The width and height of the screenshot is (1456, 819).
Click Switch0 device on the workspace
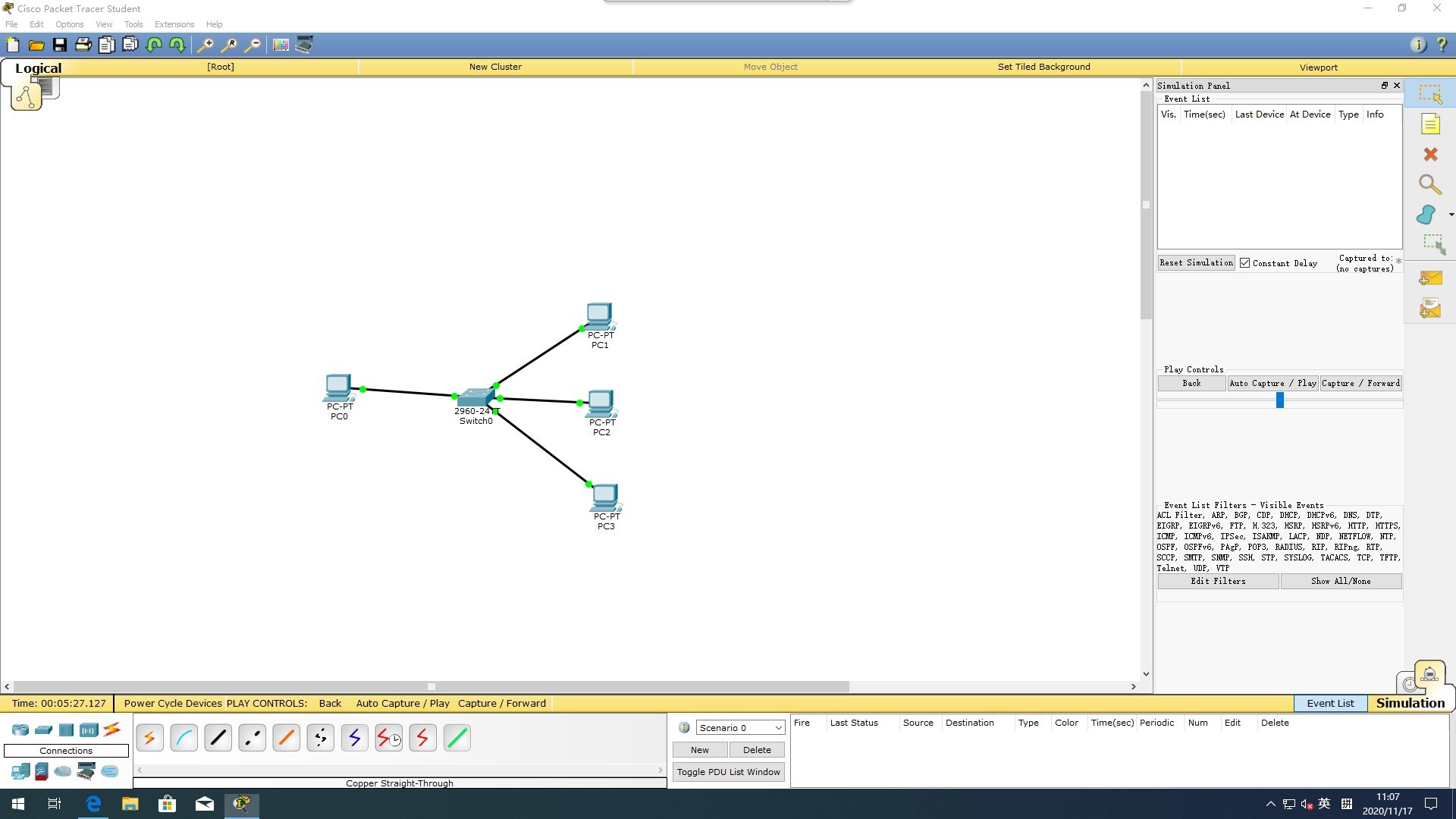click(475, 397)
